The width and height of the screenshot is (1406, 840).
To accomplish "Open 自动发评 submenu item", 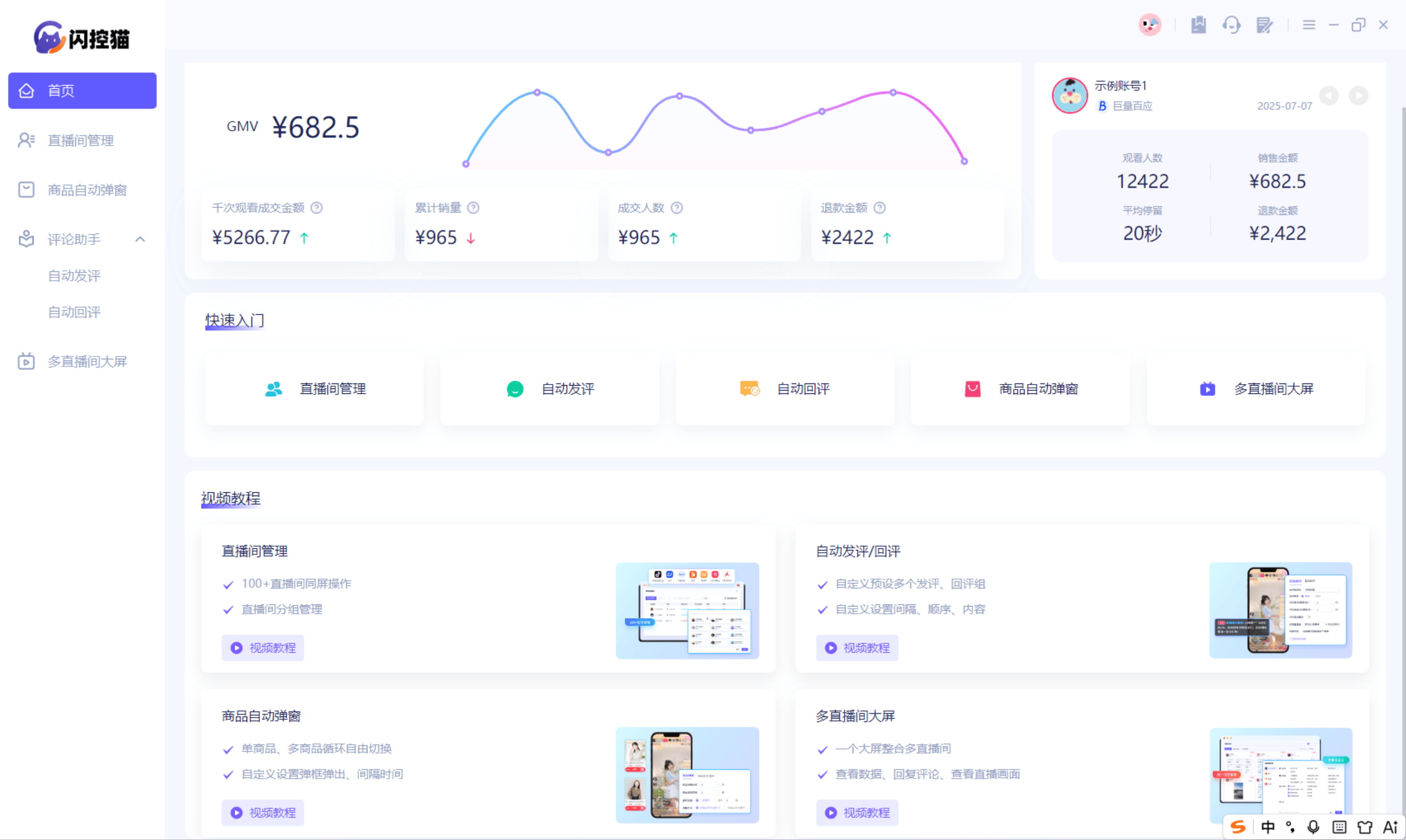I will click(x=74, y=276).
